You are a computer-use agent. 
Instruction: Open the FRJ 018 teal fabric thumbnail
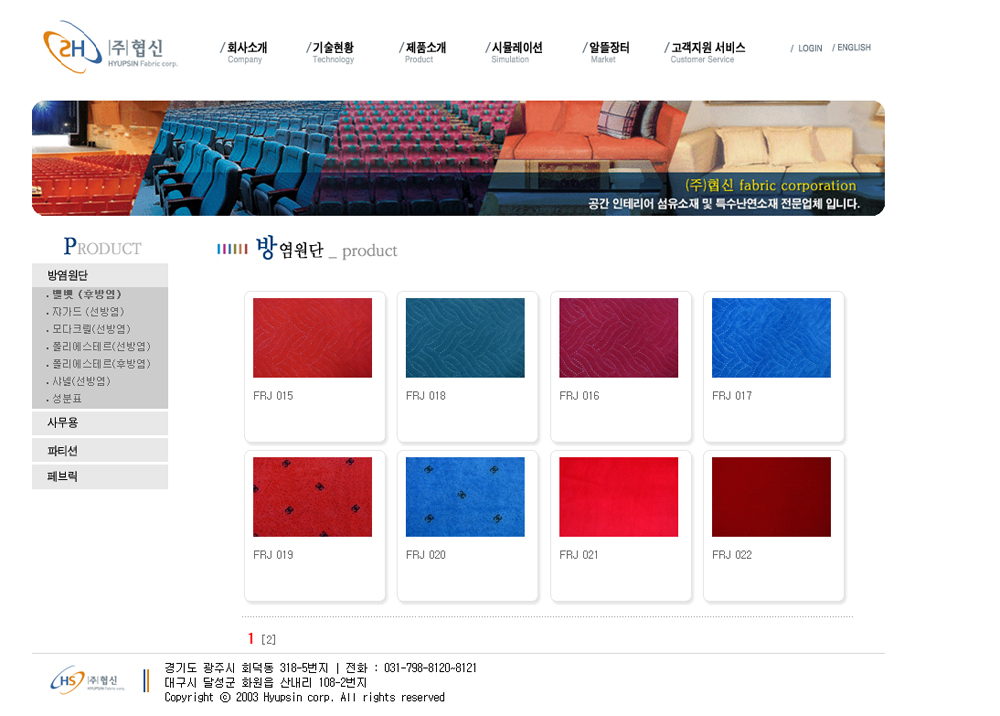coord(465,338)
